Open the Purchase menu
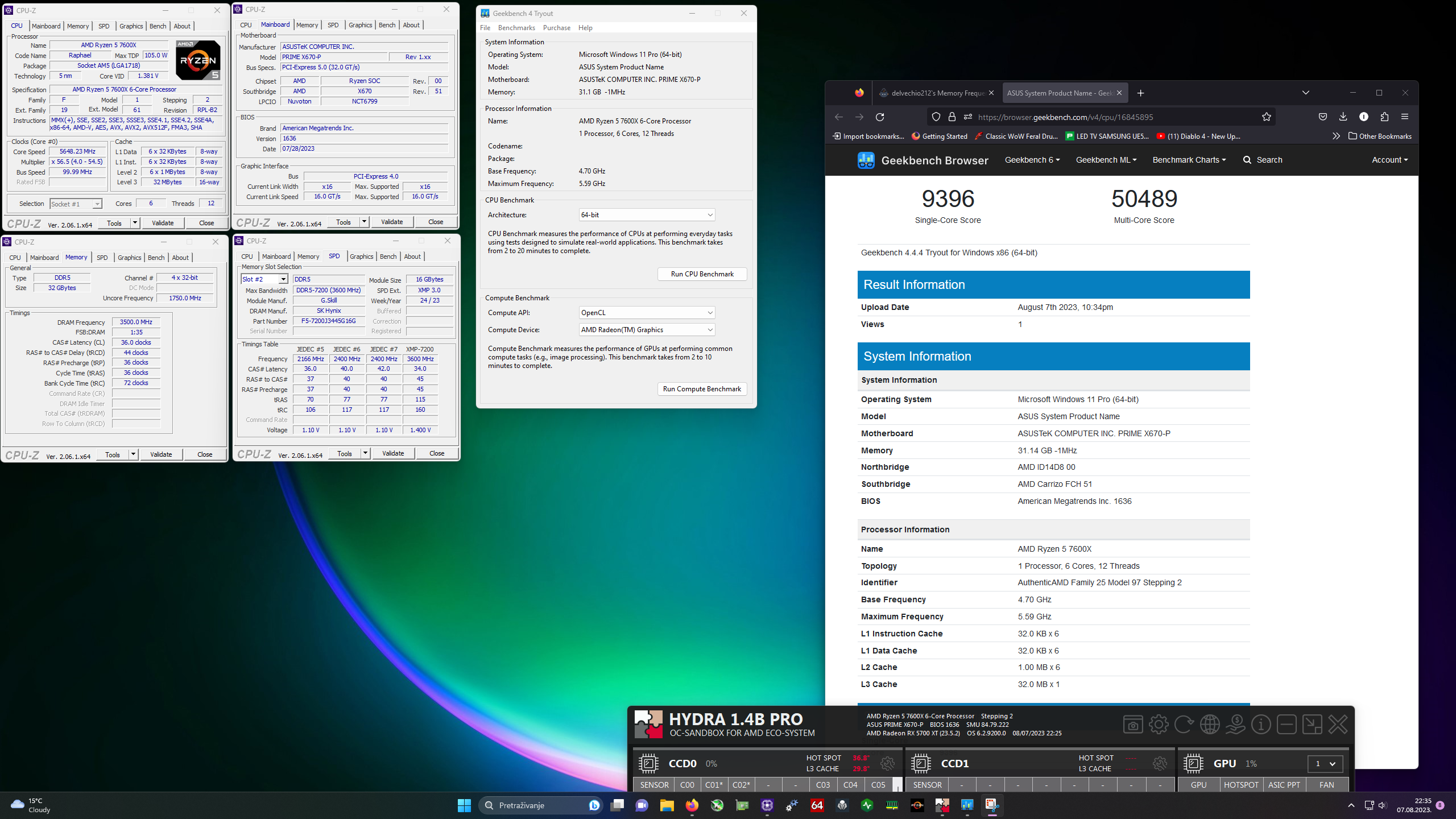 [556, 28]
